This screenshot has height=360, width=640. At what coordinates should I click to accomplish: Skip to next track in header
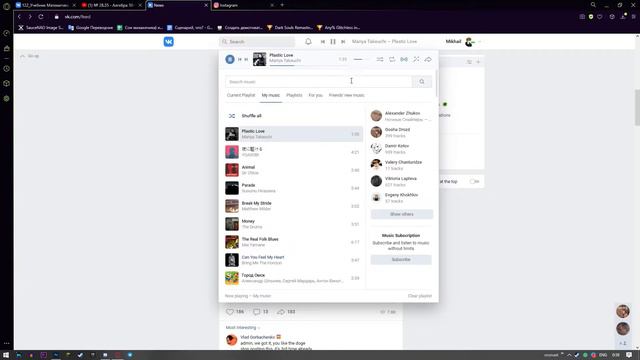point(343,42)
